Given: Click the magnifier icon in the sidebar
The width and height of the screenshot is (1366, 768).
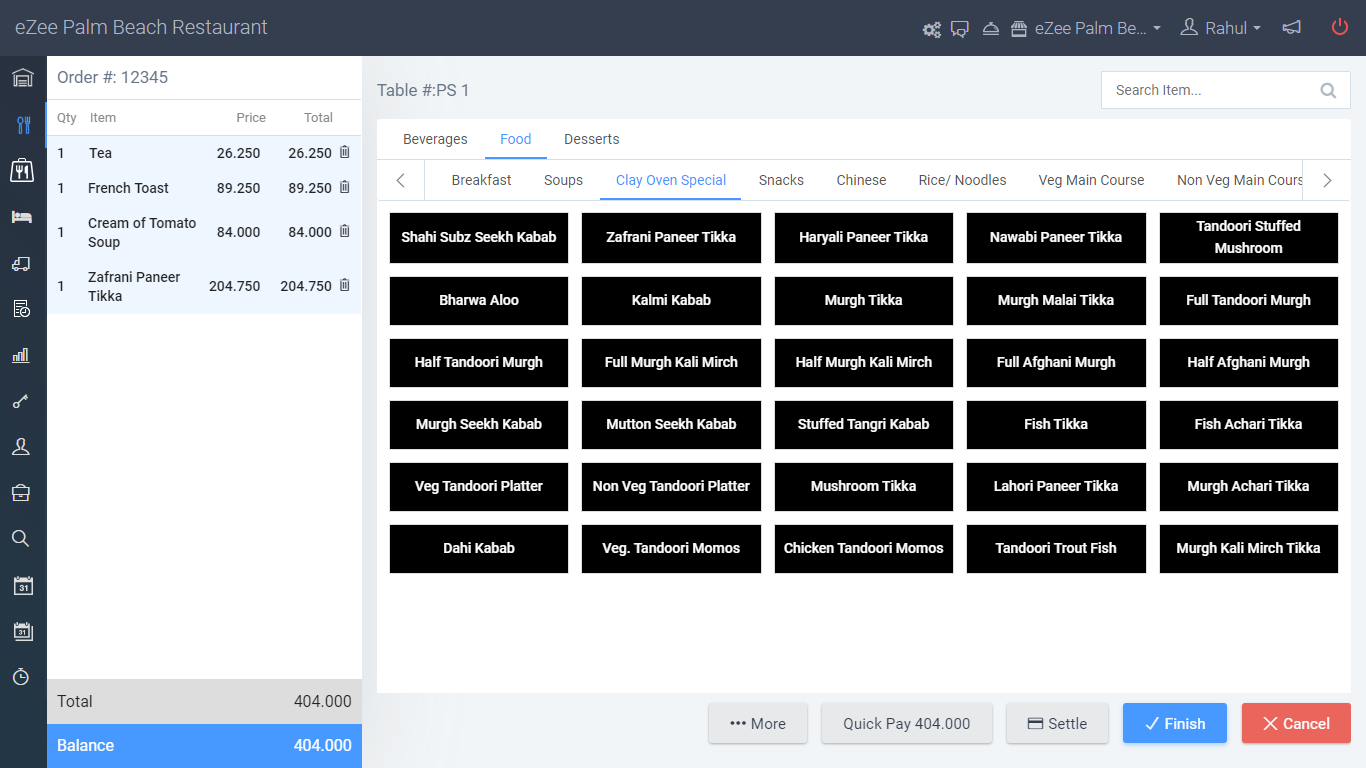Looking at the screenshot, I should click(22, 539).
